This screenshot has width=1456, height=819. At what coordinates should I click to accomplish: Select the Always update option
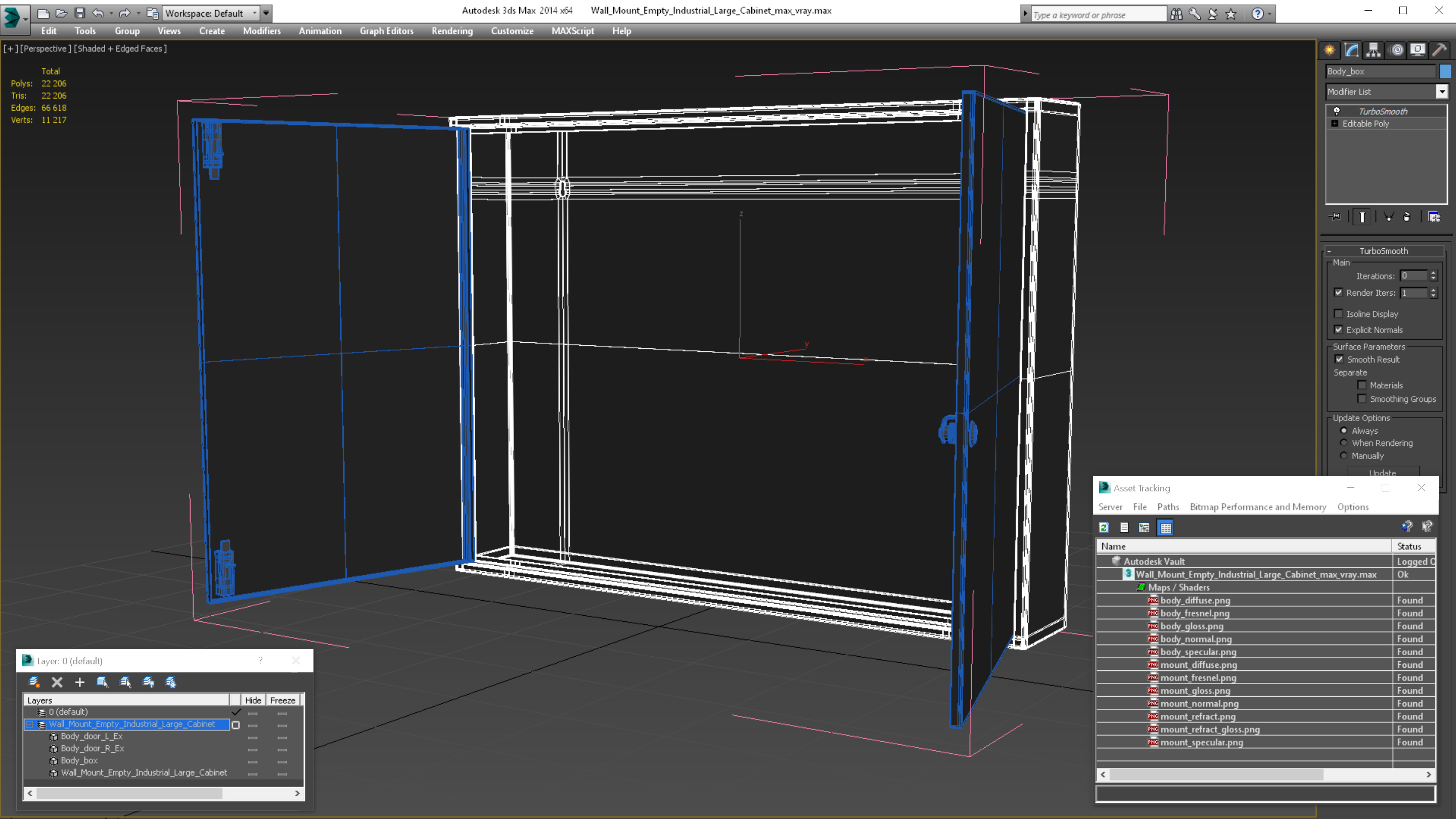(1344, 431)
